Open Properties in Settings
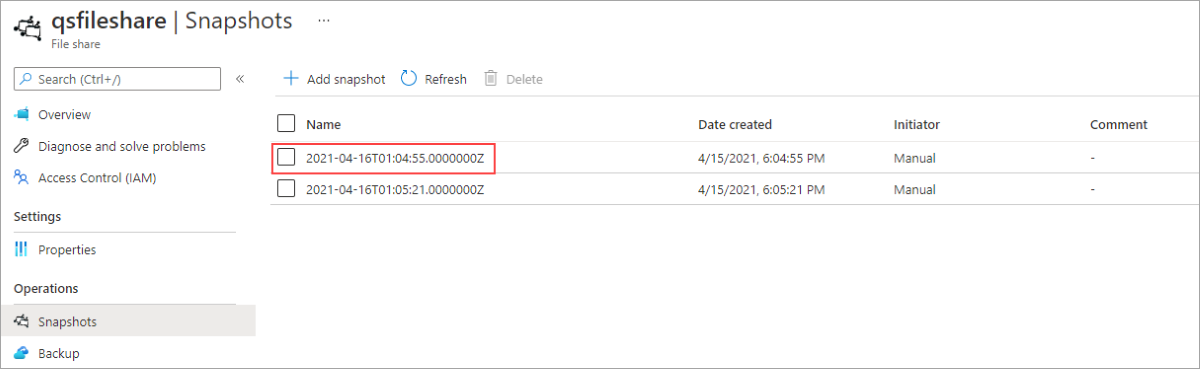The image size is (1200, 369). tap(67, 250)
